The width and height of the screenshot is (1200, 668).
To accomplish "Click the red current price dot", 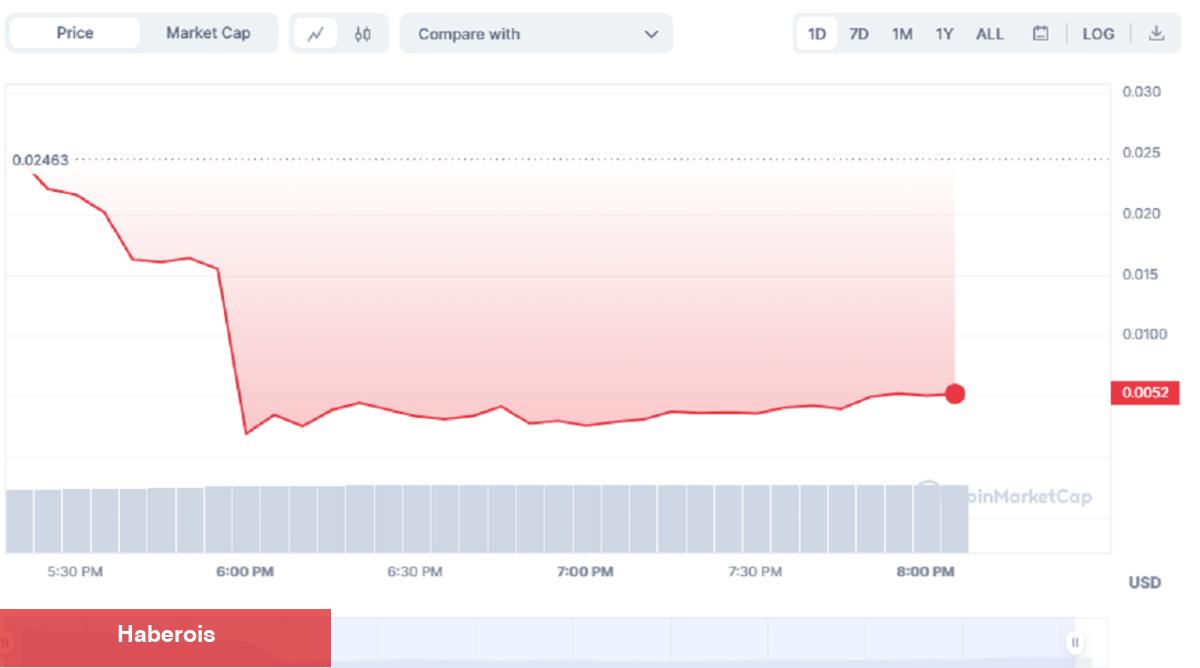I will tap(955, 394).
